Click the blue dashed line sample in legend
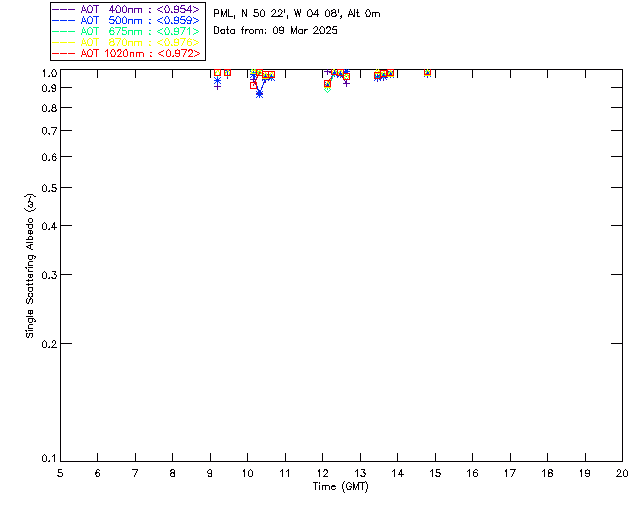640x512 pixels. click(x=64, y=20)
